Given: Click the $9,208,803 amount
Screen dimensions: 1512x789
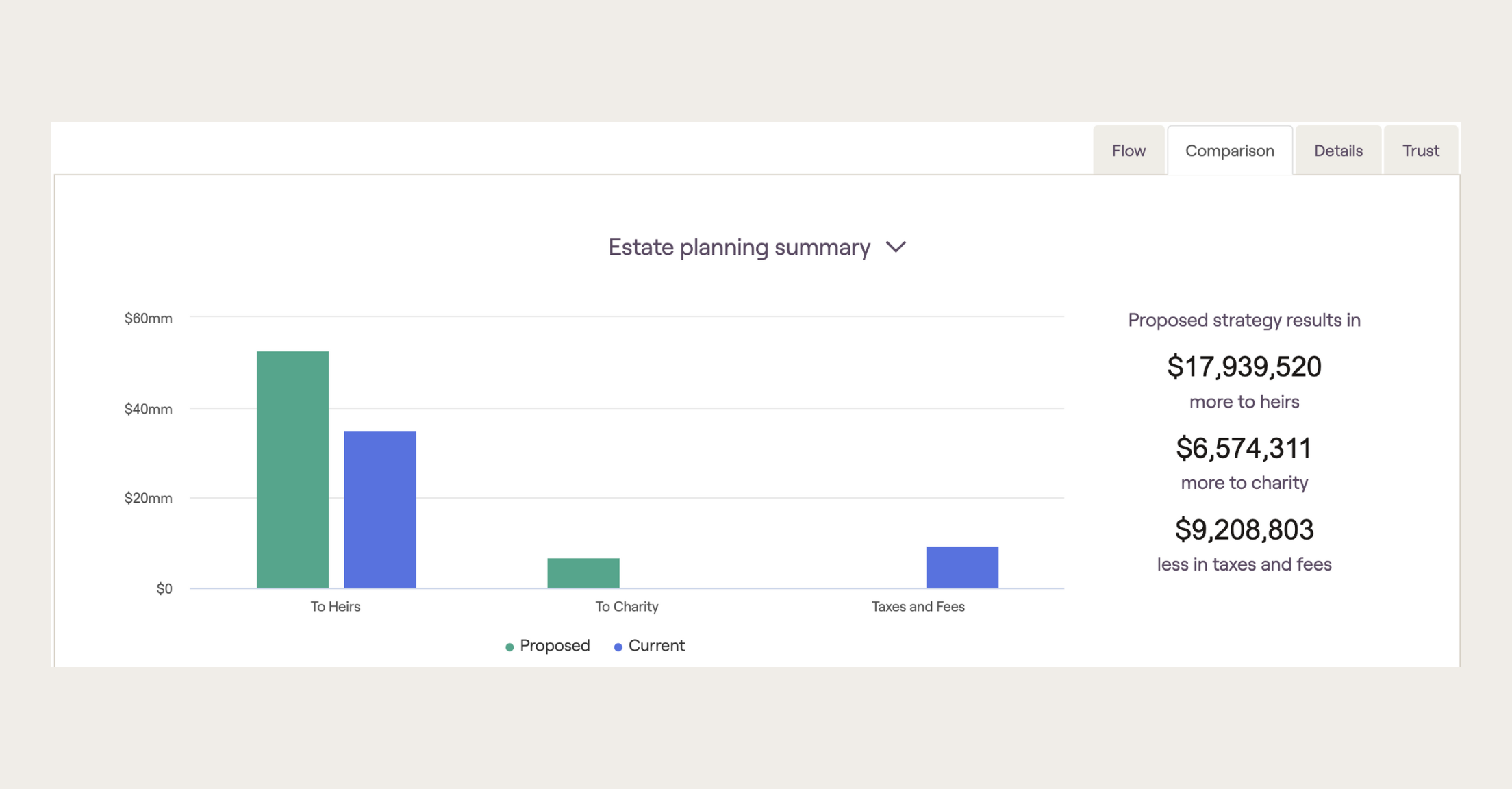Looking at the screenshot, I should click(x=1244, y=530).
